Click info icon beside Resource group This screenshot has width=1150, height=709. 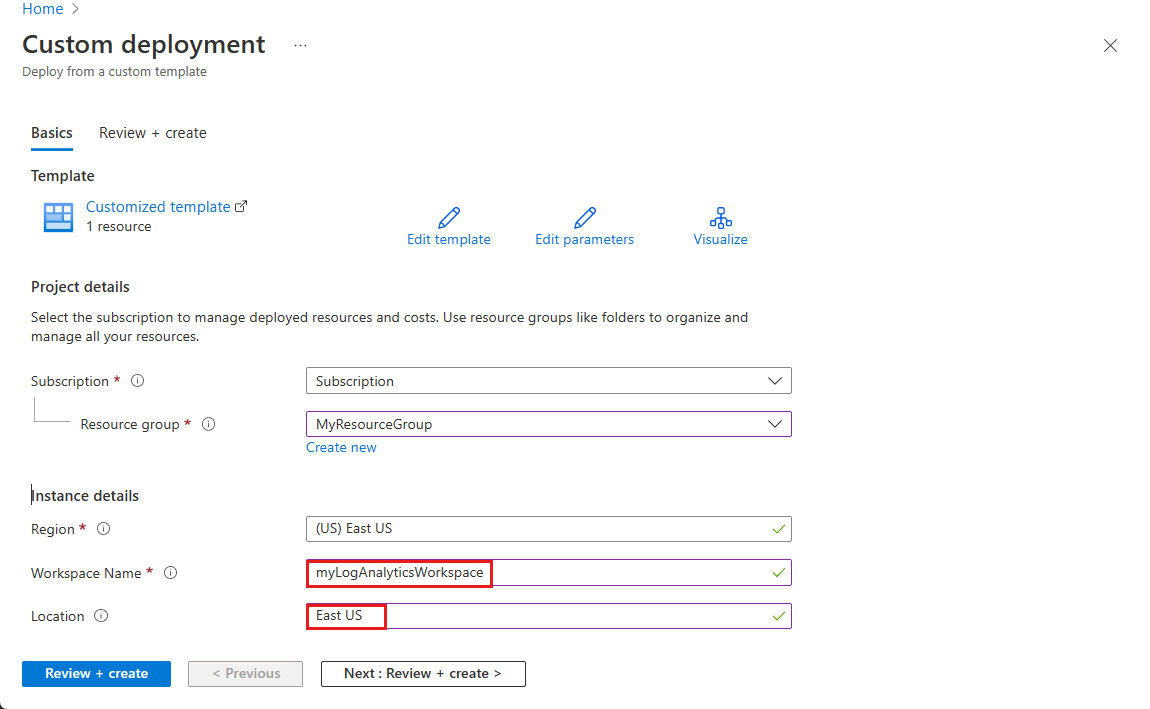pyautogui.click(x=209, y=424)
